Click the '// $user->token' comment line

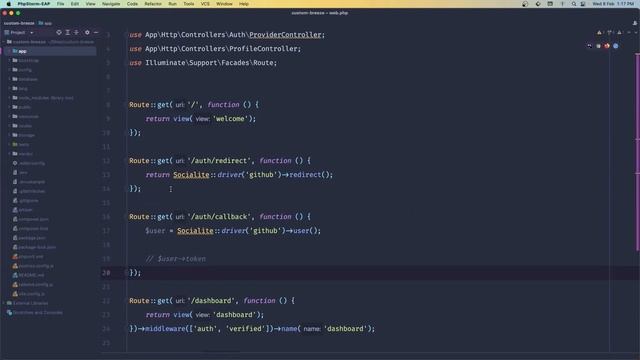(176, 259)
